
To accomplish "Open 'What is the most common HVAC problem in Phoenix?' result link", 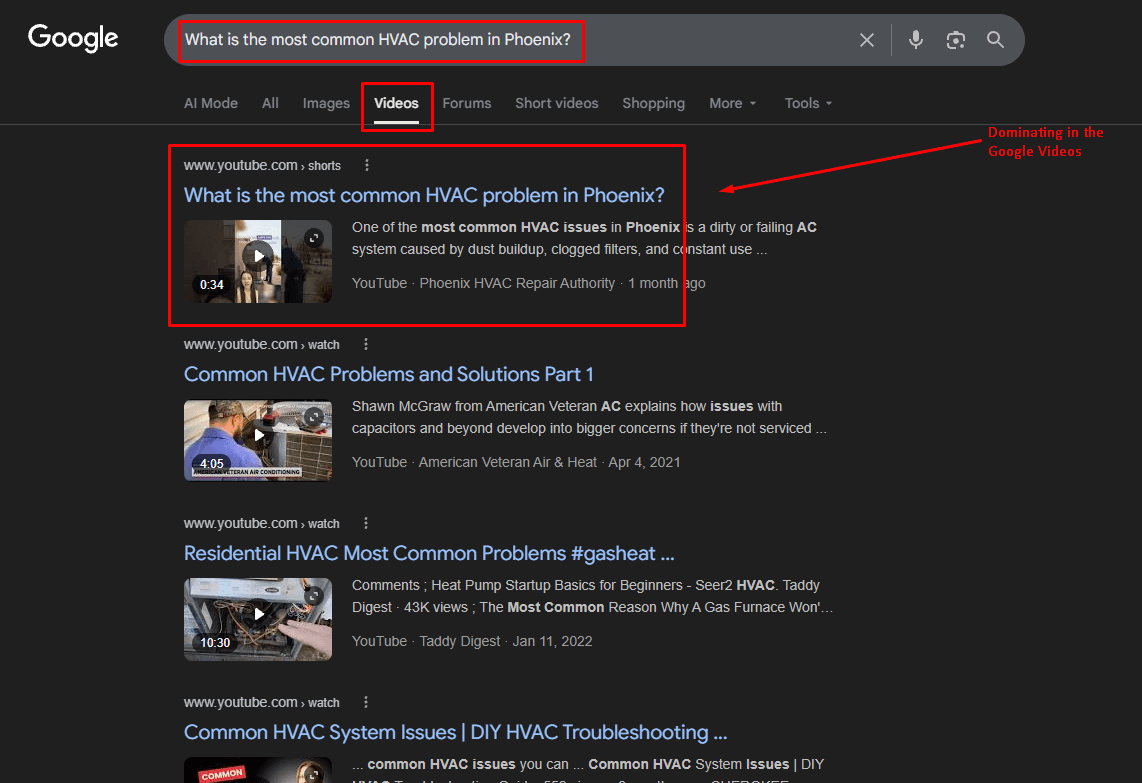I will coord(424,195).
